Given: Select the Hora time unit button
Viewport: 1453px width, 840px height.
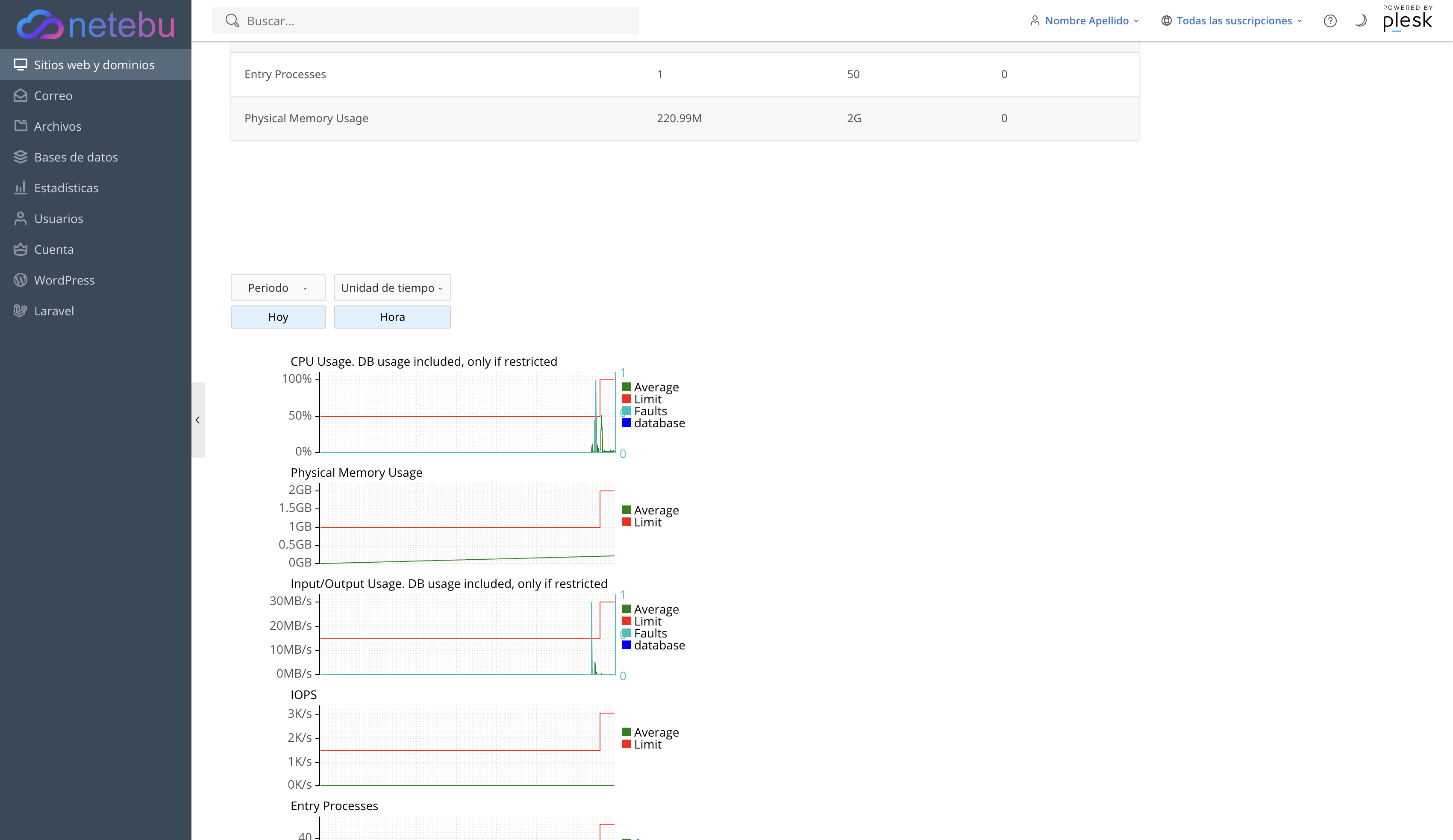Looking at the screenshot, I should coord(392,317).
